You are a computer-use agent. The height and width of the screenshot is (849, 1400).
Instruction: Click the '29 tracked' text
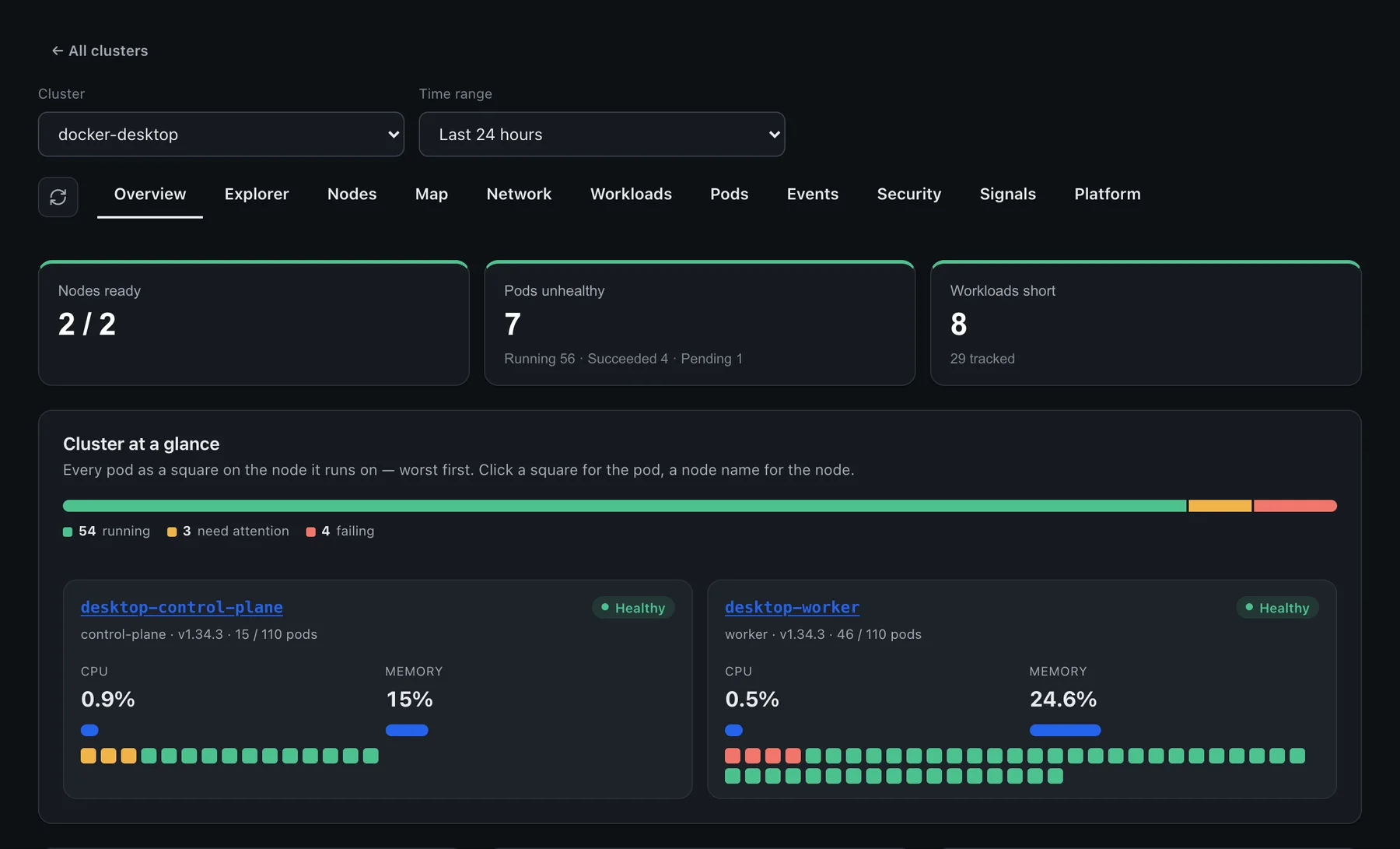[x=982, y=359]
